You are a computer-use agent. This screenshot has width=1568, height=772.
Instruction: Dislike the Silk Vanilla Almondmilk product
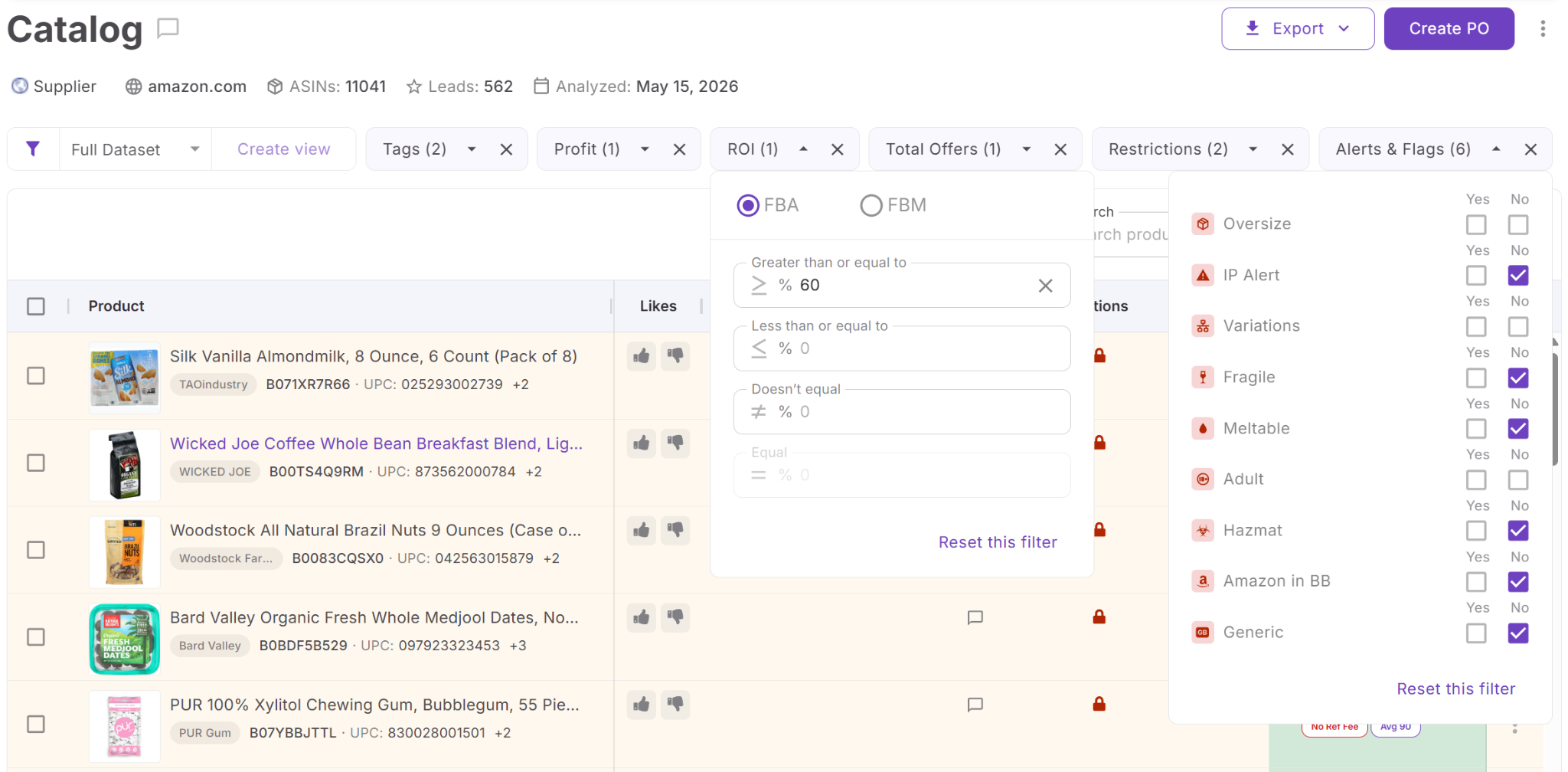tap(675, 356)
